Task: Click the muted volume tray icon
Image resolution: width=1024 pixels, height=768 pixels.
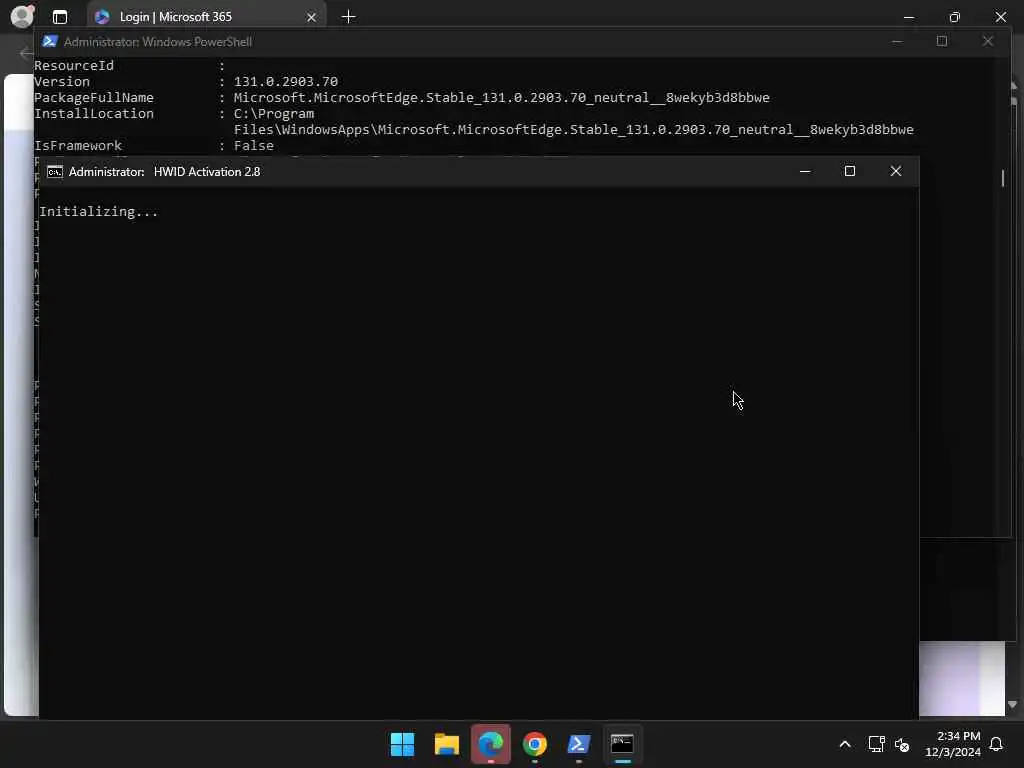Action: pos(902,744)
